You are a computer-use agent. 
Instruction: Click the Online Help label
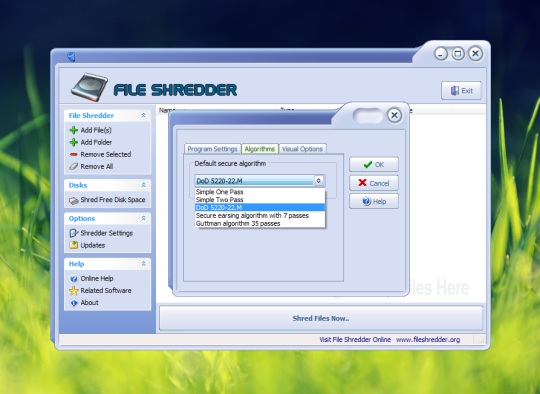97,279
